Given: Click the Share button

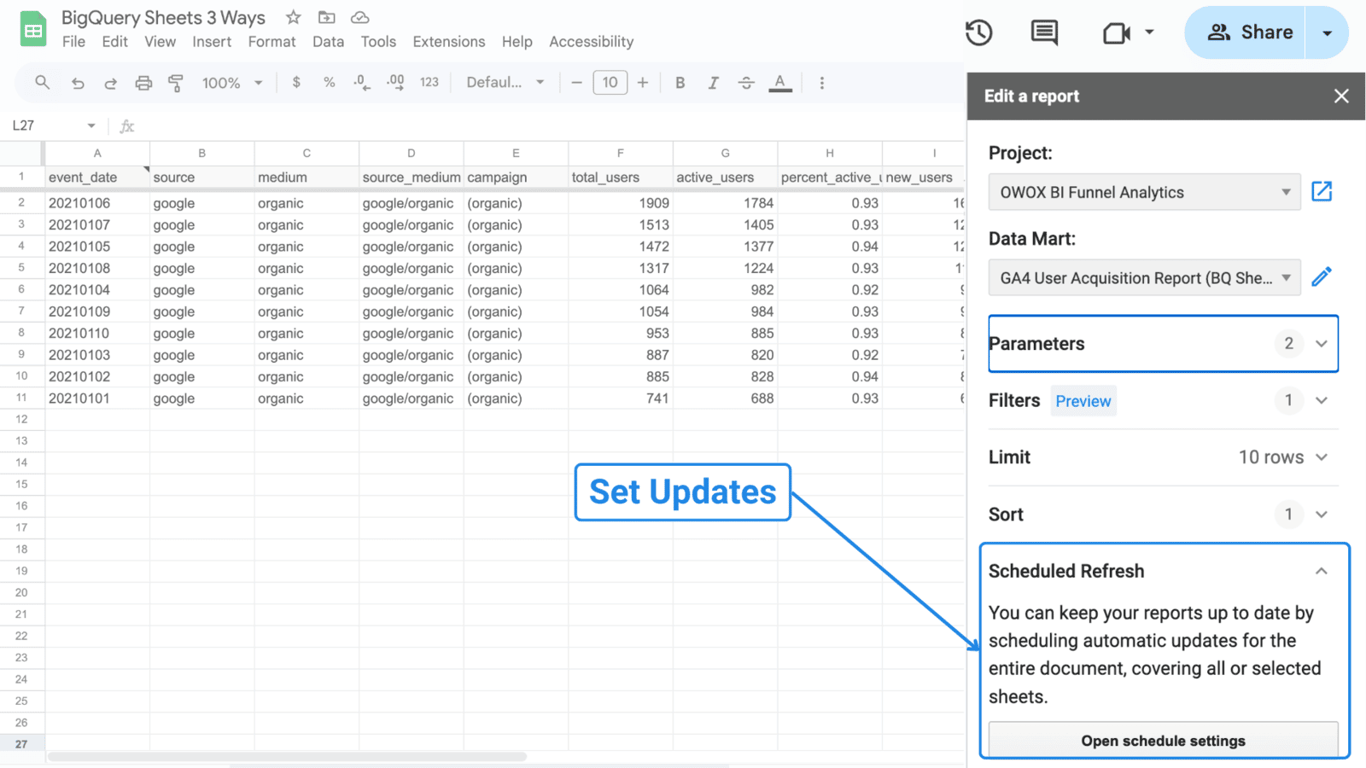Looking at the screenshot, I should point(1247,33).
